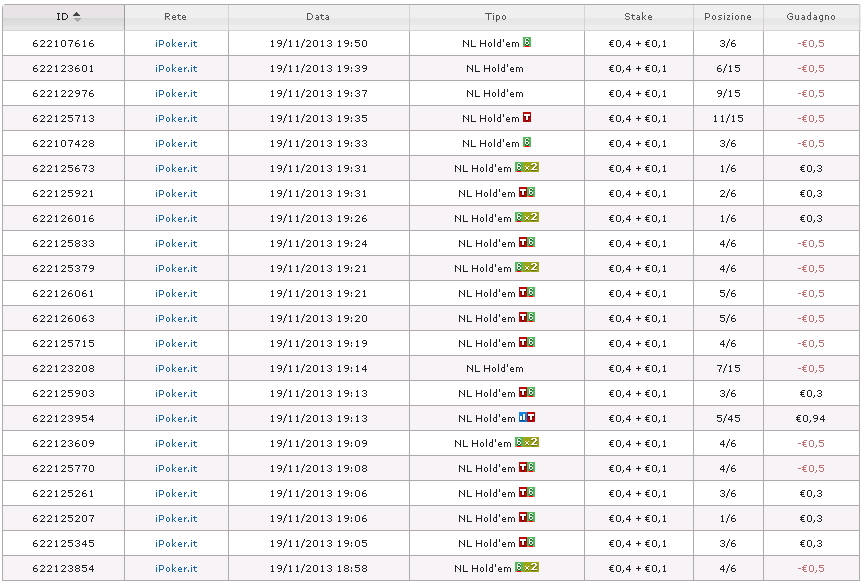The height and width of the screenshot is (581, 861).
Task: Click the Stake column header
Action: click(638, 17)
